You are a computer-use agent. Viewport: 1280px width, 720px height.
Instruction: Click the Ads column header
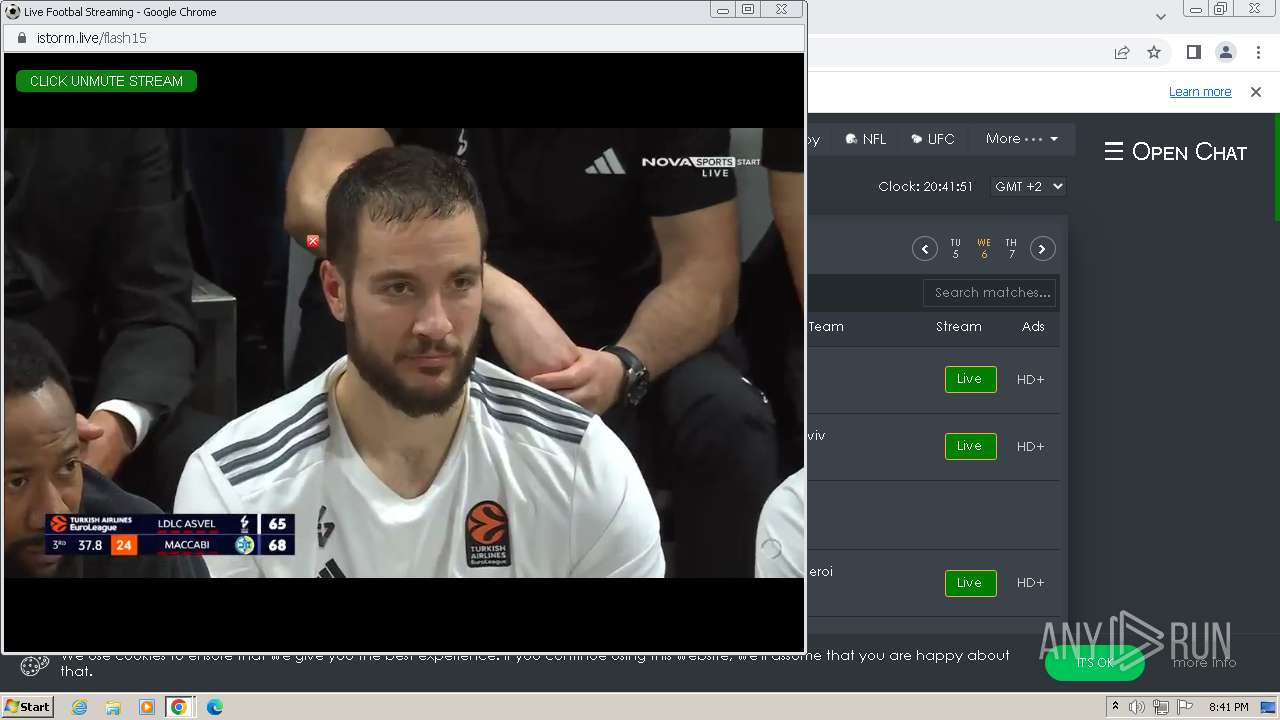point(1033,327)
